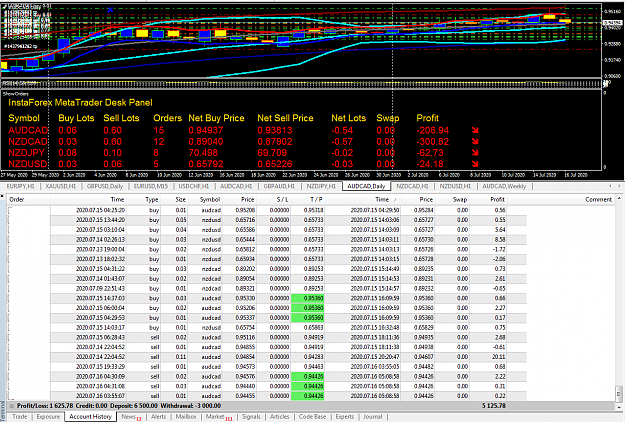Select the NZDJPY symbol in the desk panel
The height and width of the screenshot is (422, 625).
(x=28, y=153)
